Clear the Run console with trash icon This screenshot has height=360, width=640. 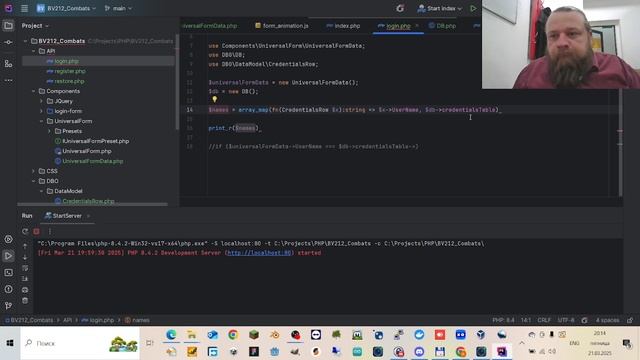coord(25,300)
